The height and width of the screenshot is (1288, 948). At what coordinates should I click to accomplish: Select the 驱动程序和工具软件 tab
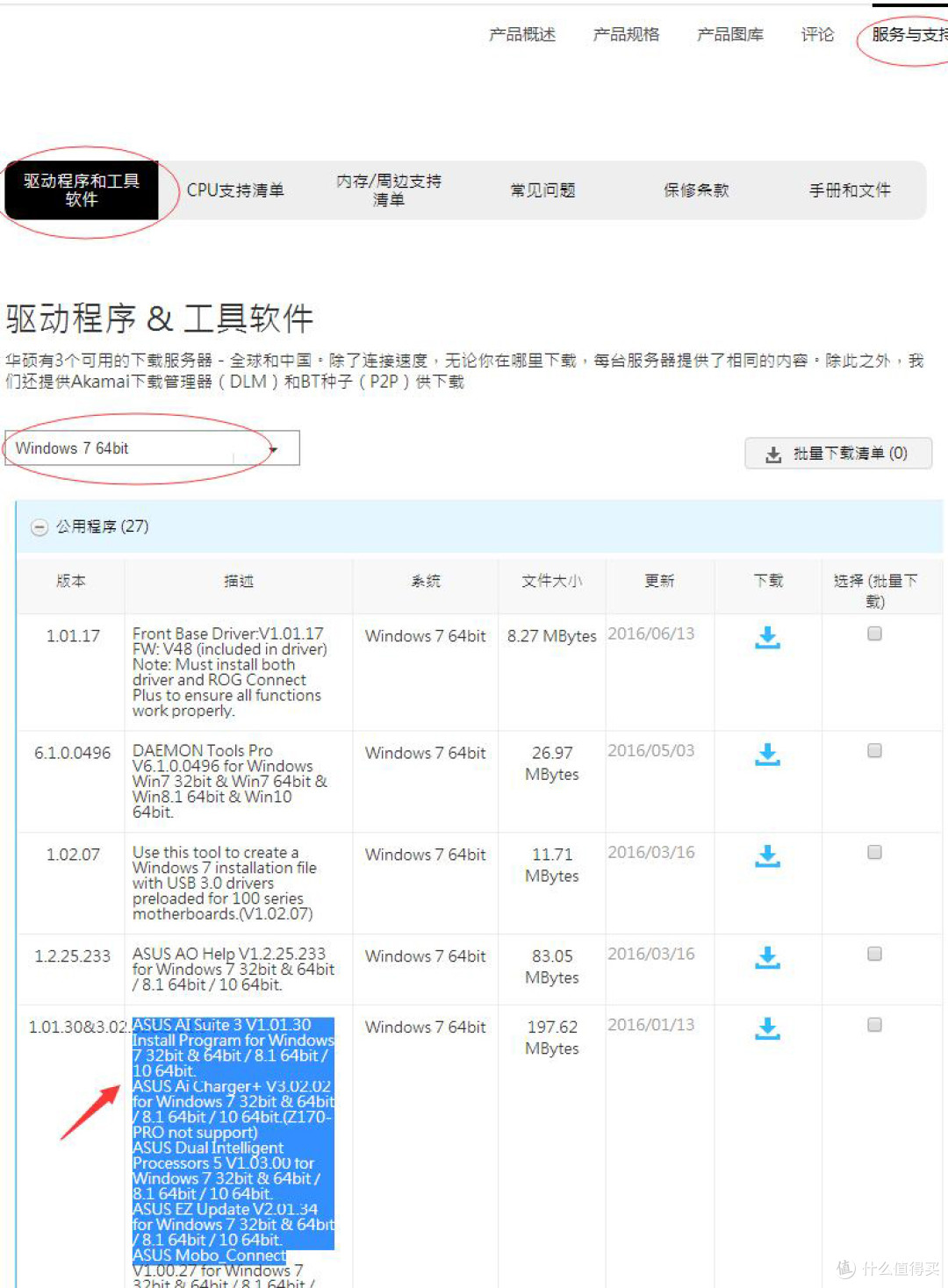point(82,190)
